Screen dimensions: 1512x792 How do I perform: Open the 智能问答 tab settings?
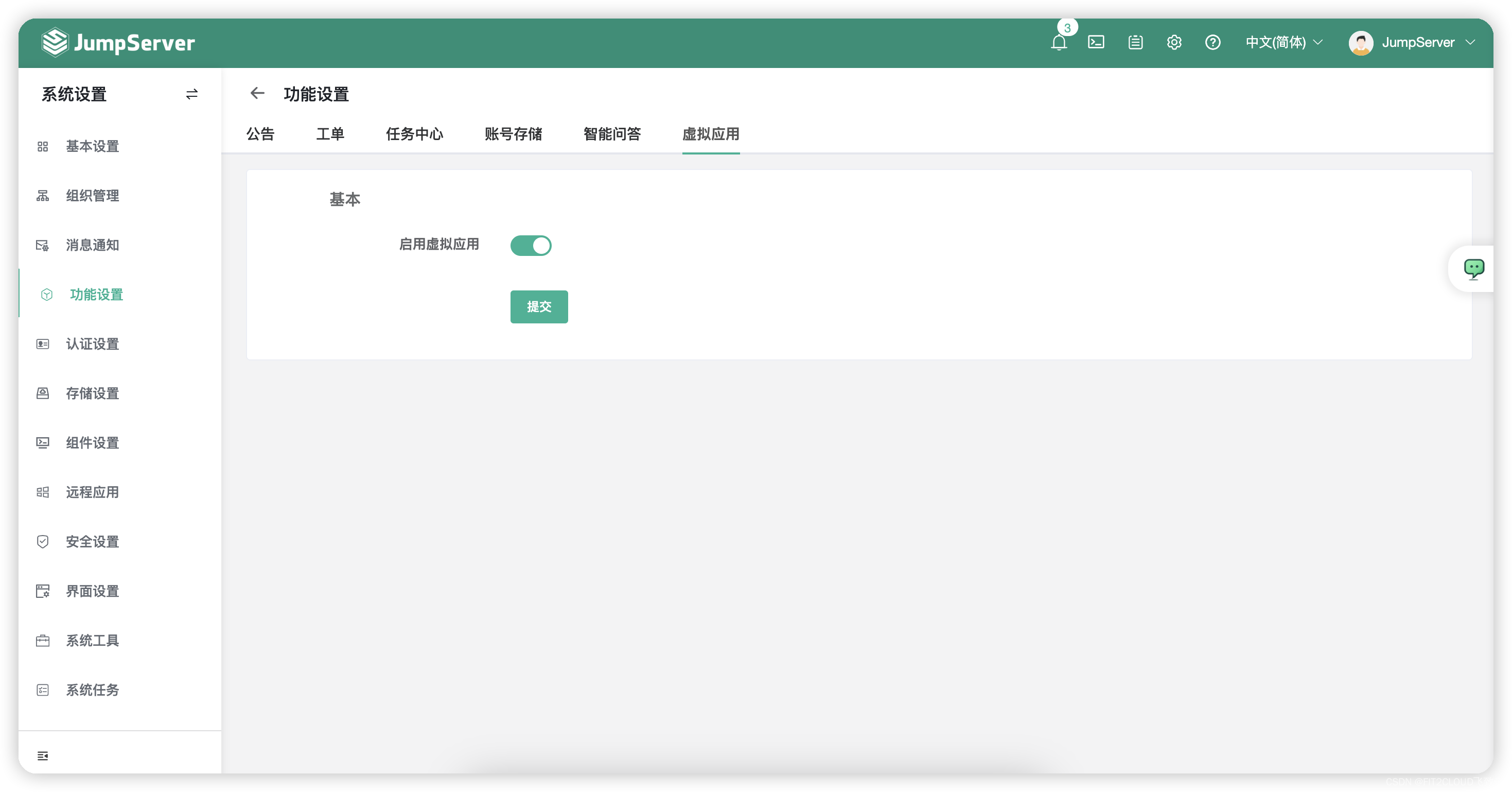(x=612, y=133)
